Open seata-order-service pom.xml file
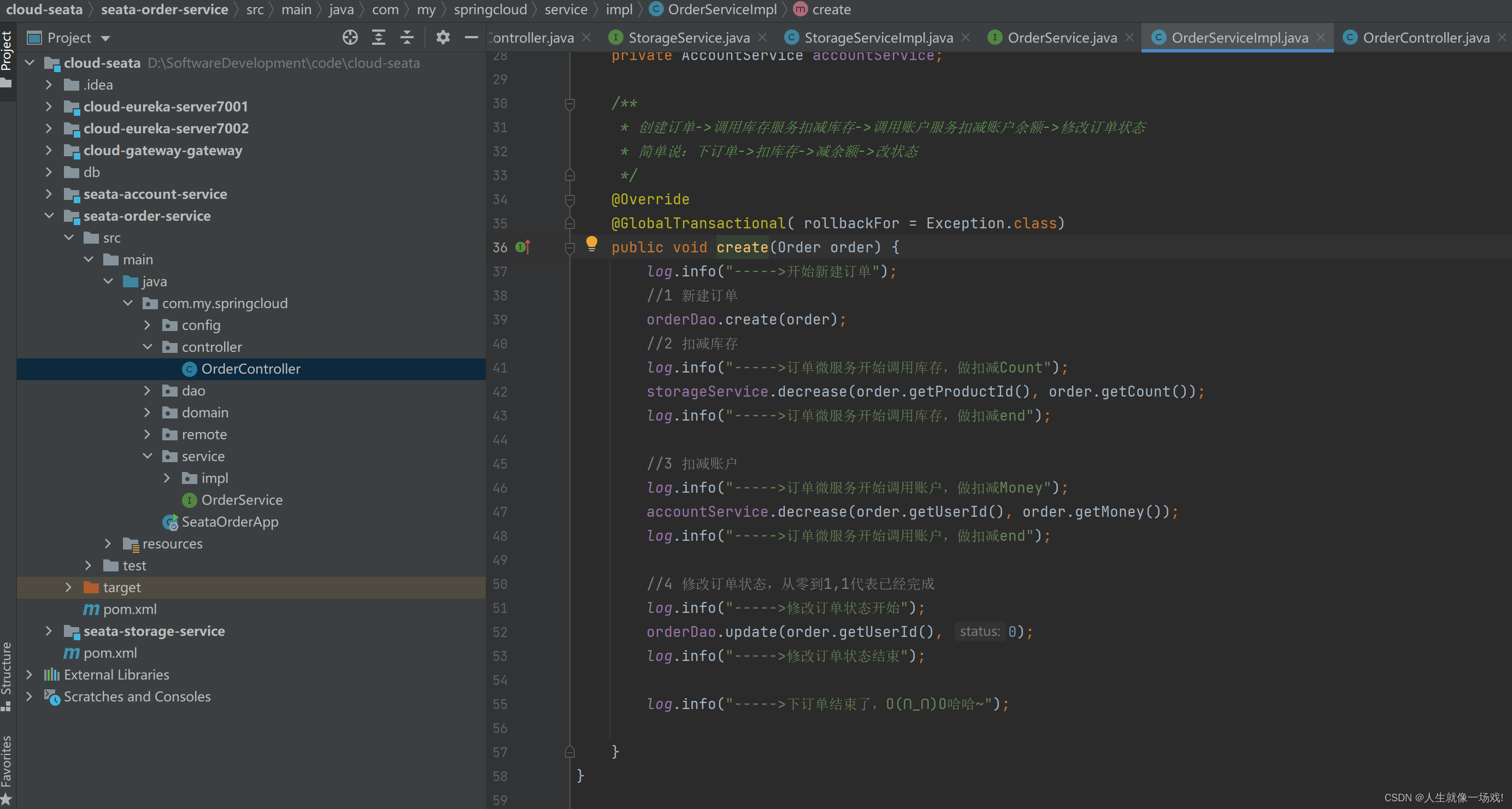The height and width of the screenshot is (809, 1512). click(130, 609)
